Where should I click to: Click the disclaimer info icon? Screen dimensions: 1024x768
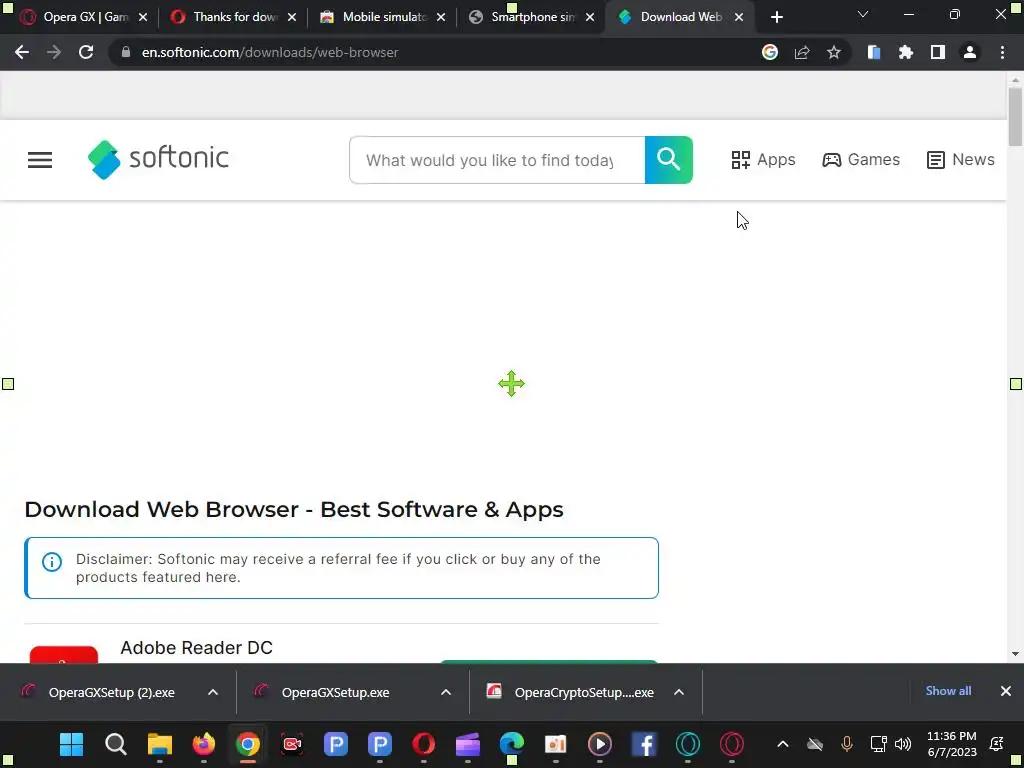click(x=52, y=562)
